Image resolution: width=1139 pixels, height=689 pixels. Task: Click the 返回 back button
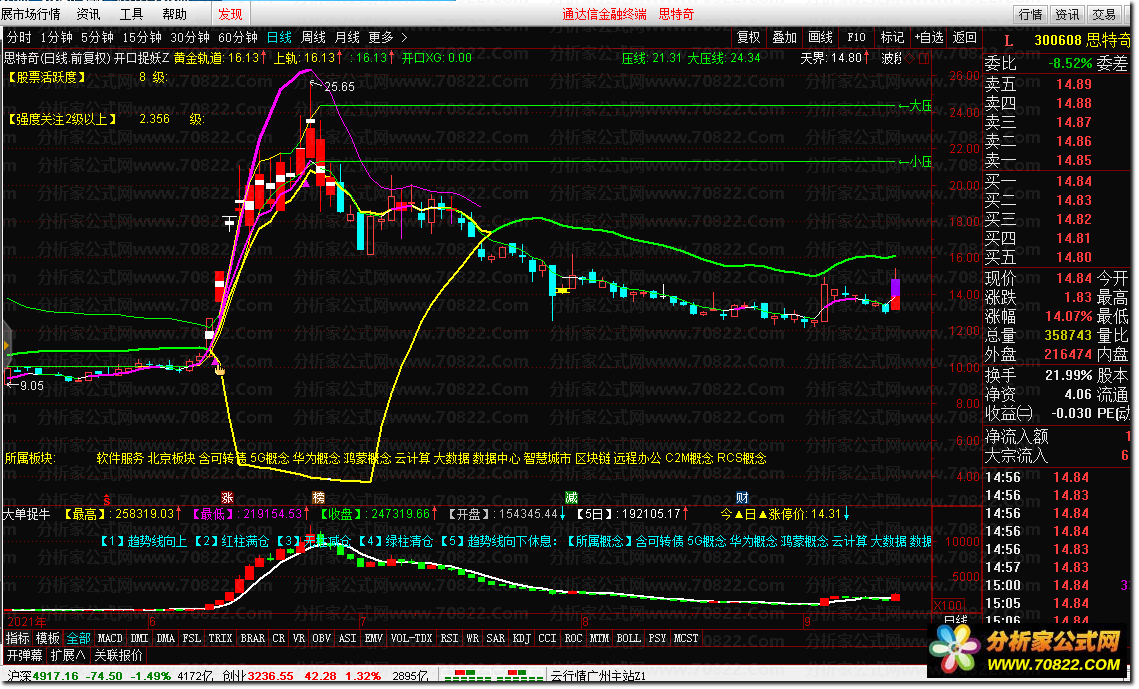[965, 37]
